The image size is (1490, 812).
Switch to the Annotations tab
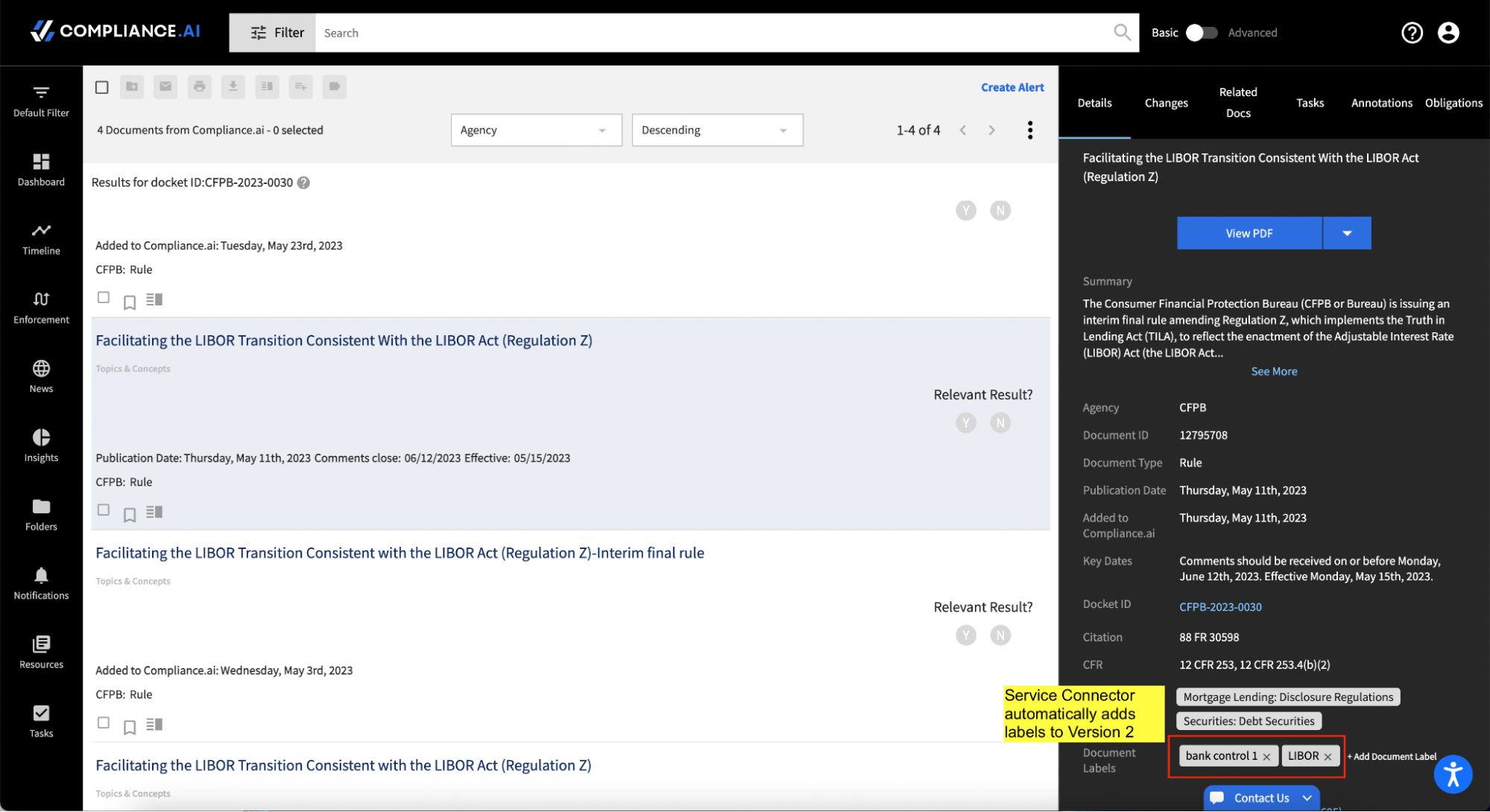coord(1381,103)
